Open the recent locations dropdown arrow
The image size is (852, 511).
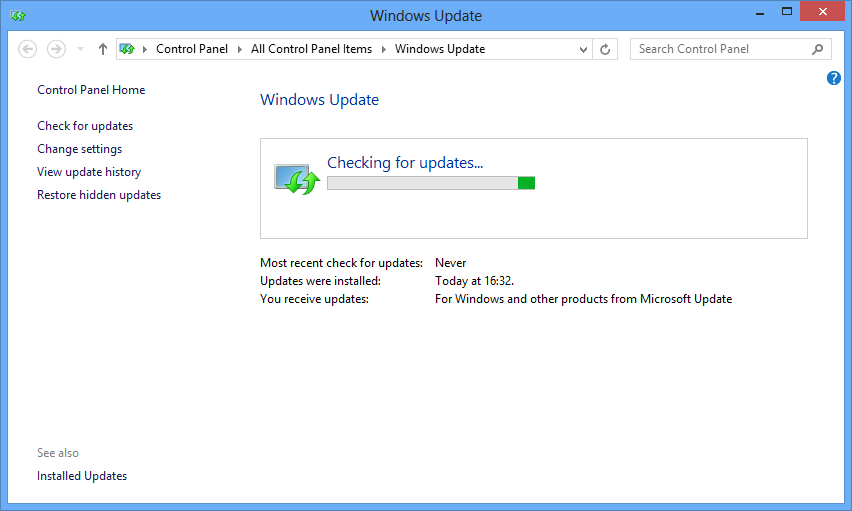tap(80, 49)
